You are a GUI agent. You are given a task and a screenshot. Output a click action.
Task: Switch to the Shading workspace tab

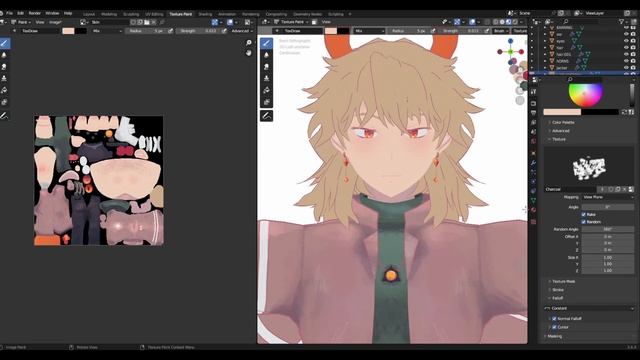205,14
